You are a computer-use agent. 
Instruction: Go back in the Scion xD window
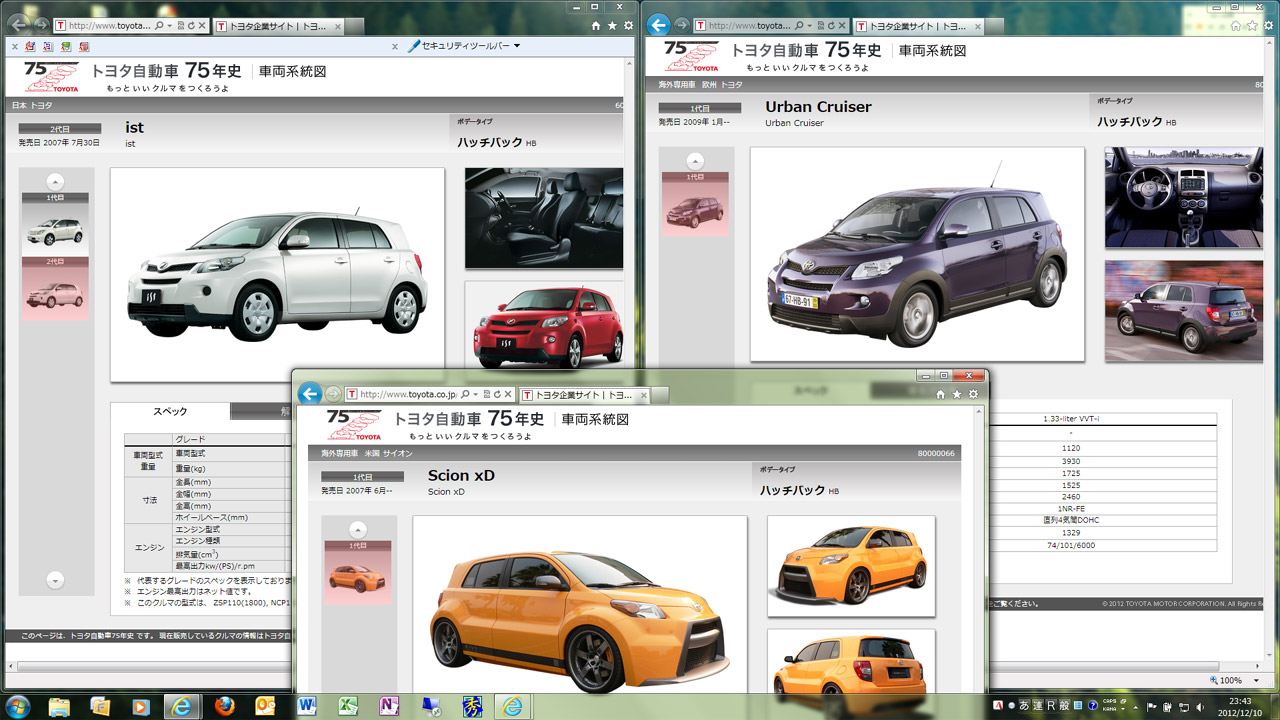pos(310,394)
